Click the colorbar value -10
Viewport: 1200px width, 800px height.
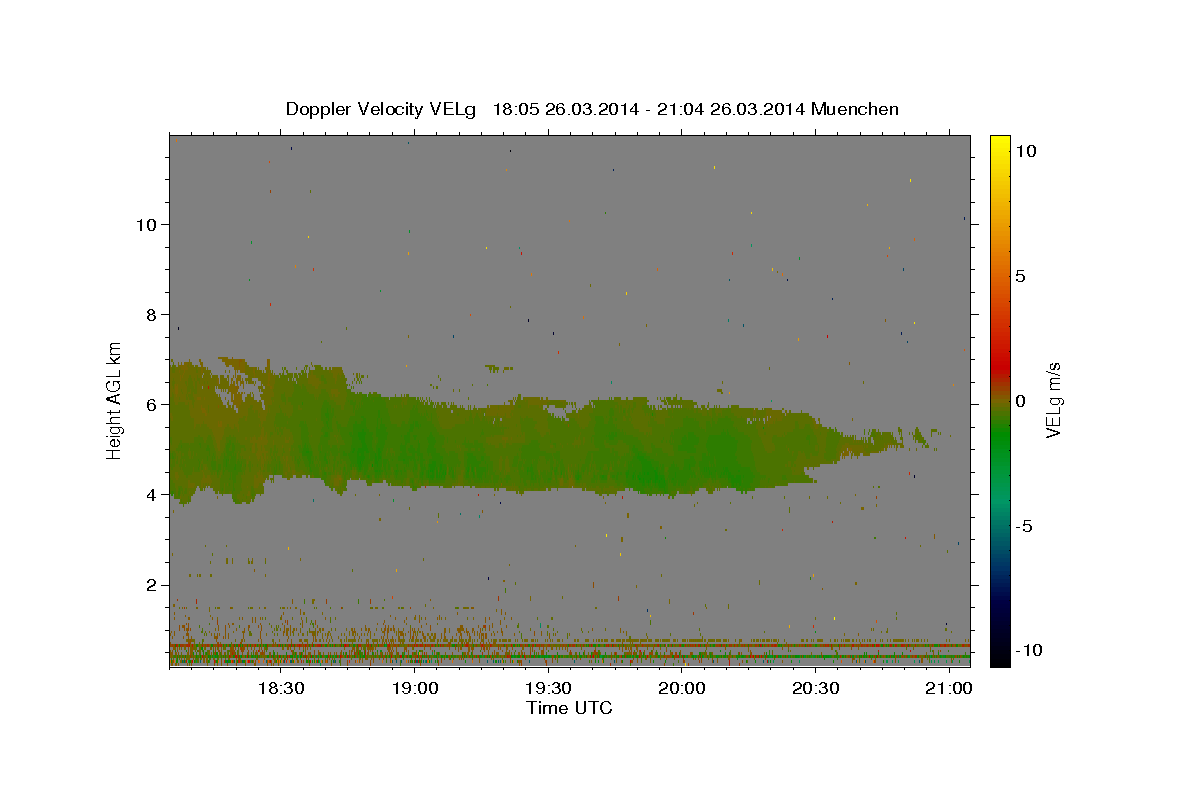(x=1027, y=651)
